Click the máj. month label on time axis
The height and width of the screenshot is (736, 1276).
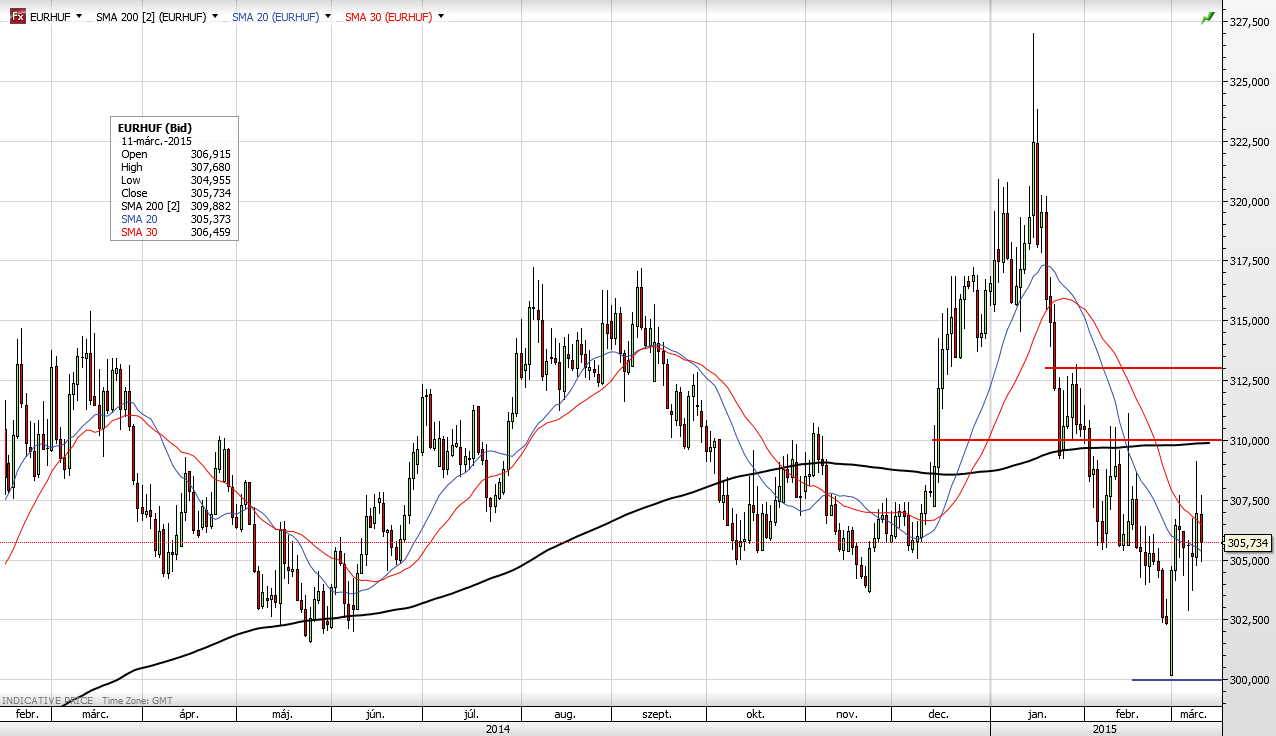[283, 715]
